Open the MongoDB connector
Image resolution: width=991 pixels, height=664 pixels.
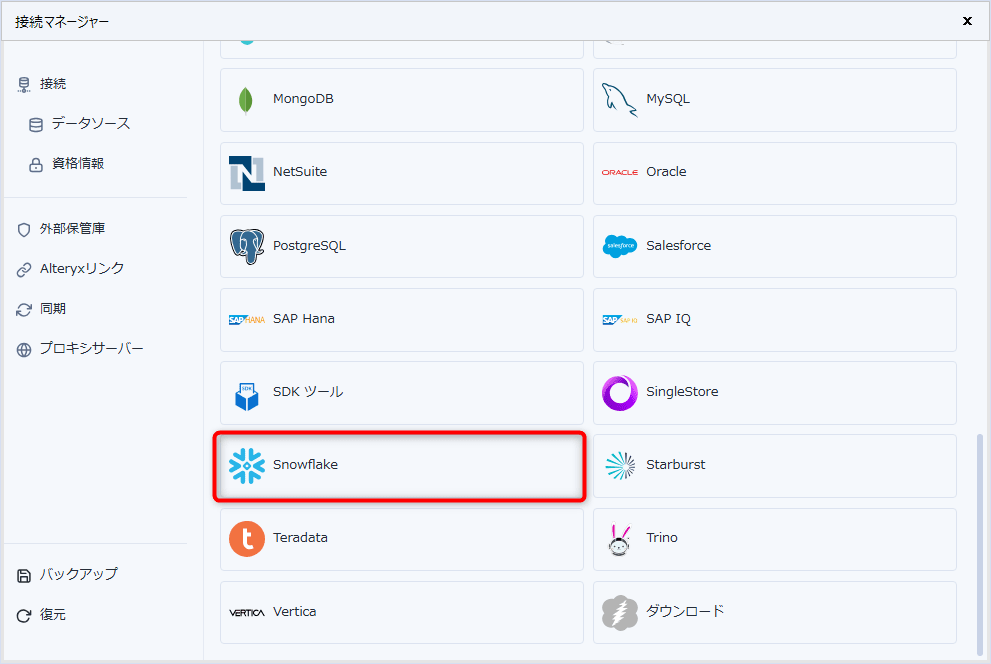point(400,100)
